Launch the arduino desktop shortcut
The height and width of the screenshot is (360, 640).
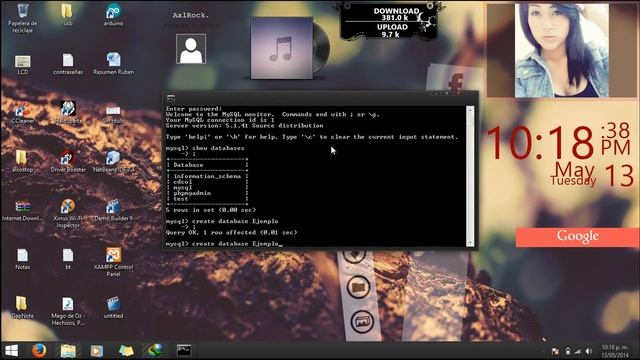pyautogui.click(x=113, y=15)
